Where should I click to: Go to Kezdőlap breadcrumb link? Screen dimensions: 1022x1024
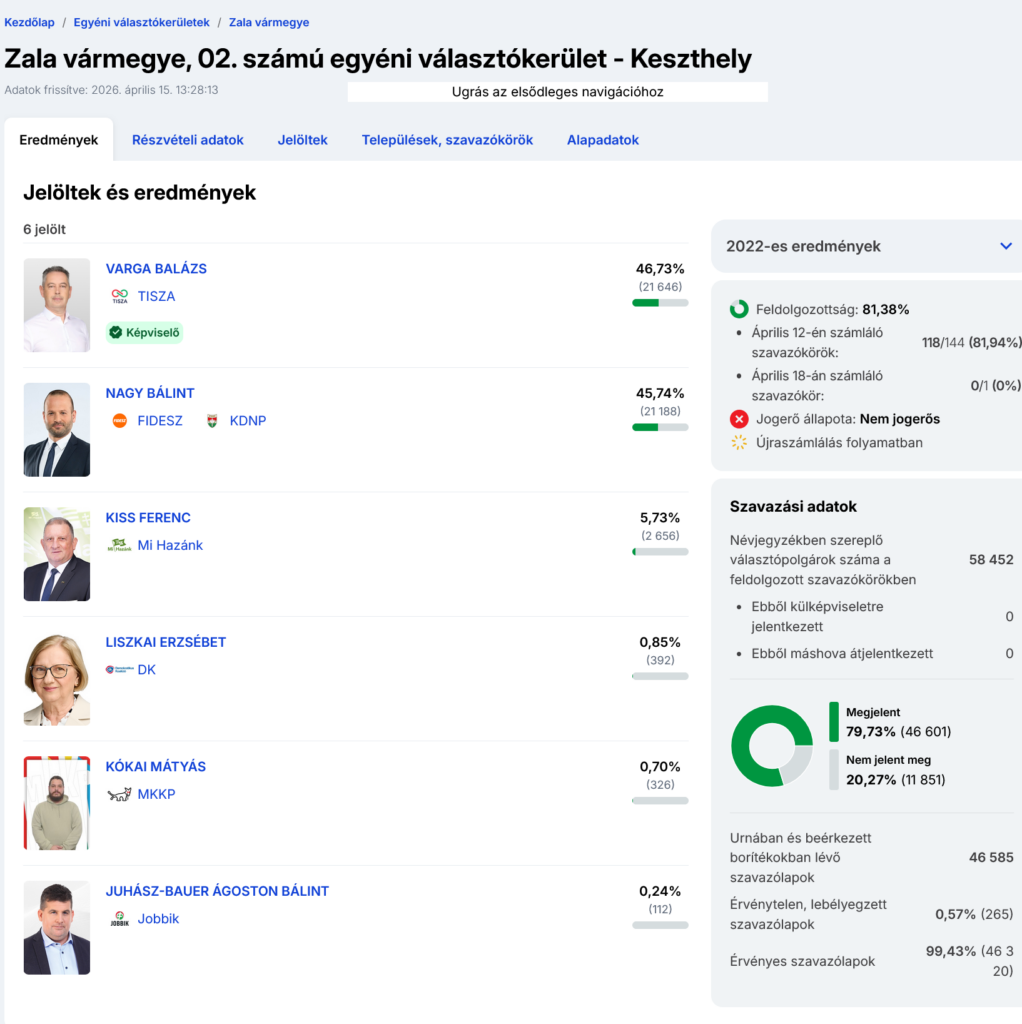point(30,22)
